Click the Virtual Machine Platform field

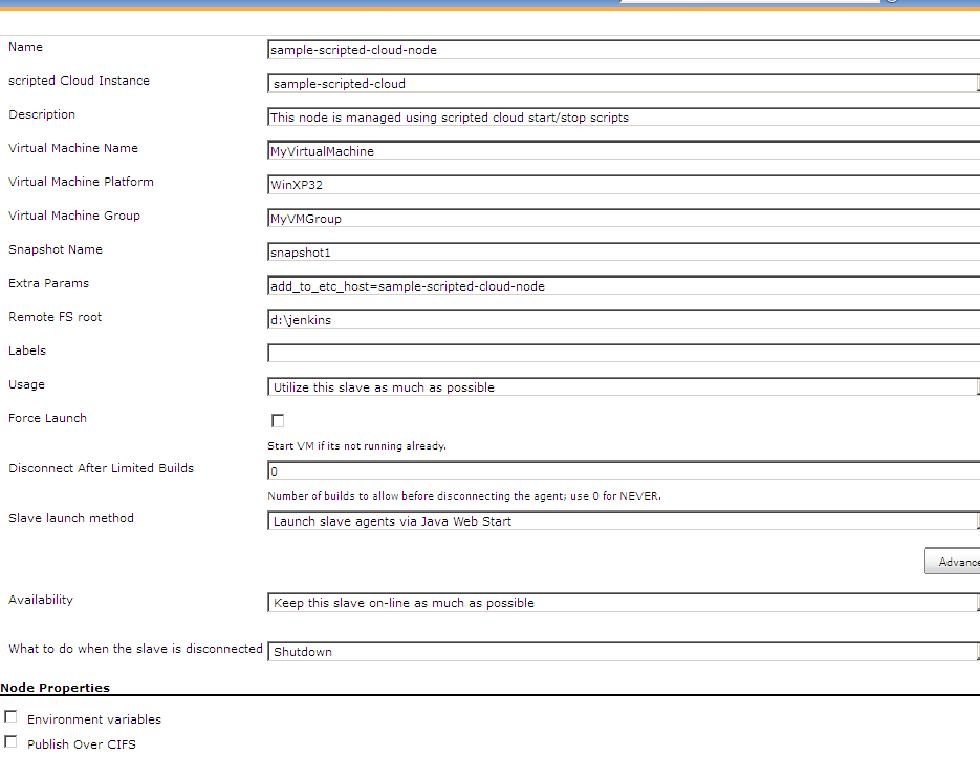pyautogui.click(x=623, y=185)
